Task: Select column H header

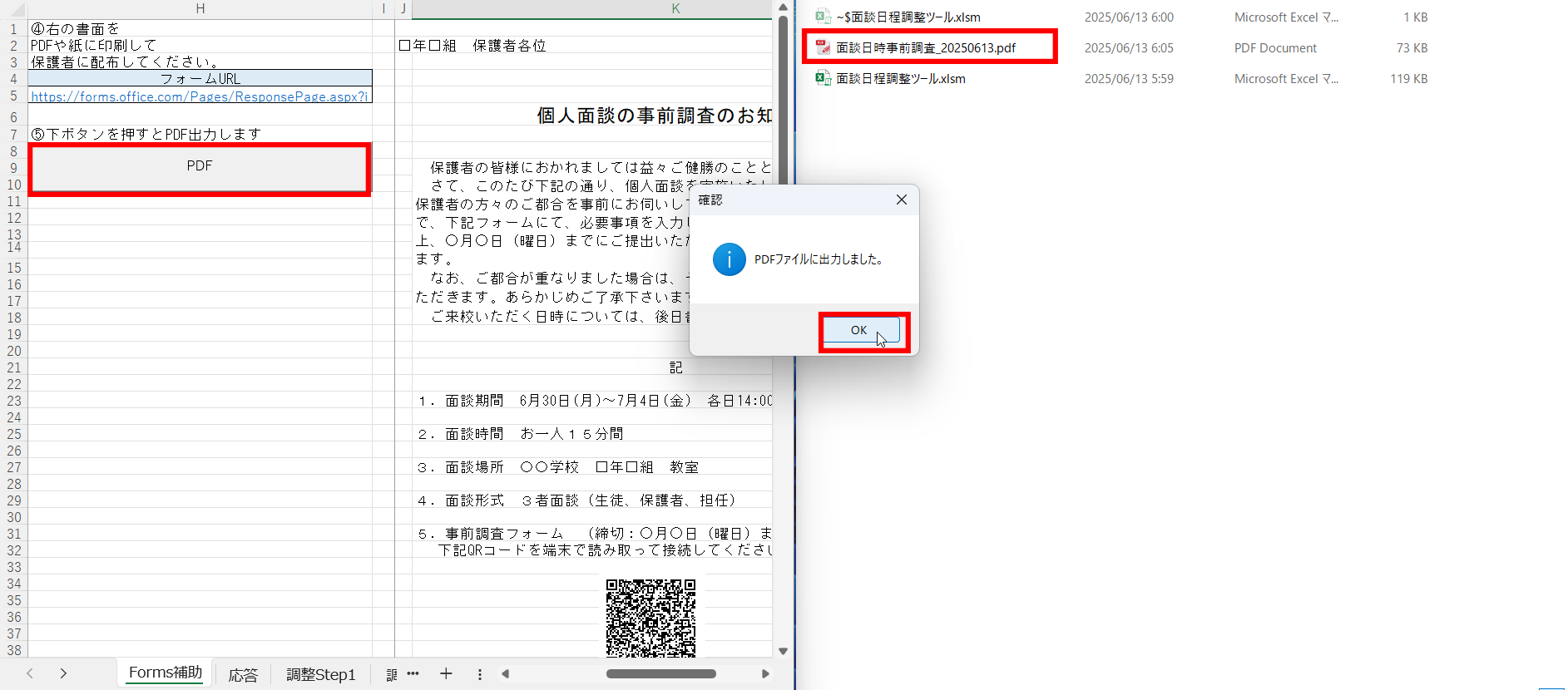Action: (200, 8)
